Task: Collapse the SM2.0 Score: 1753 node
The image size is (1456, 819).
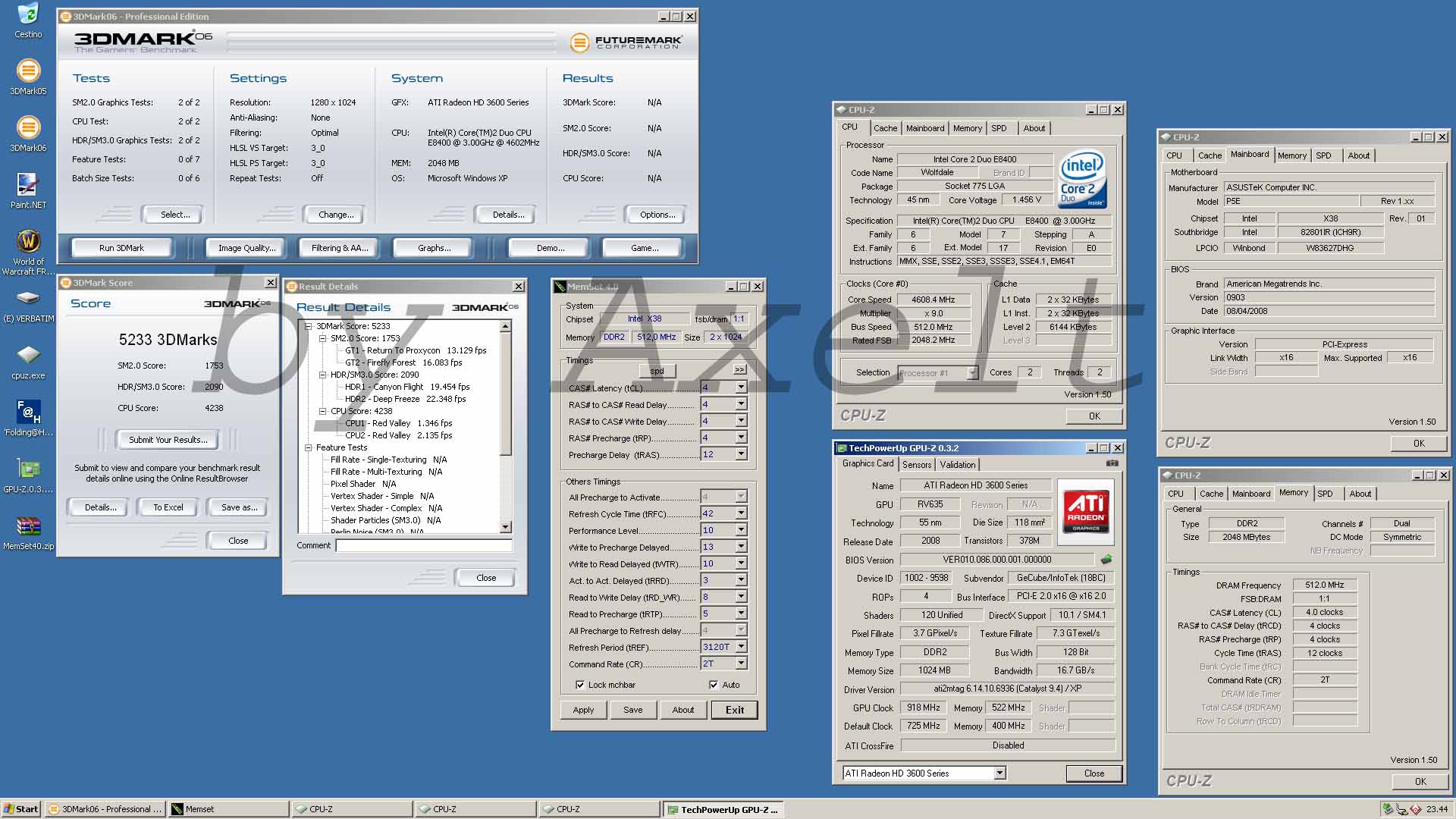Action: 322,338
